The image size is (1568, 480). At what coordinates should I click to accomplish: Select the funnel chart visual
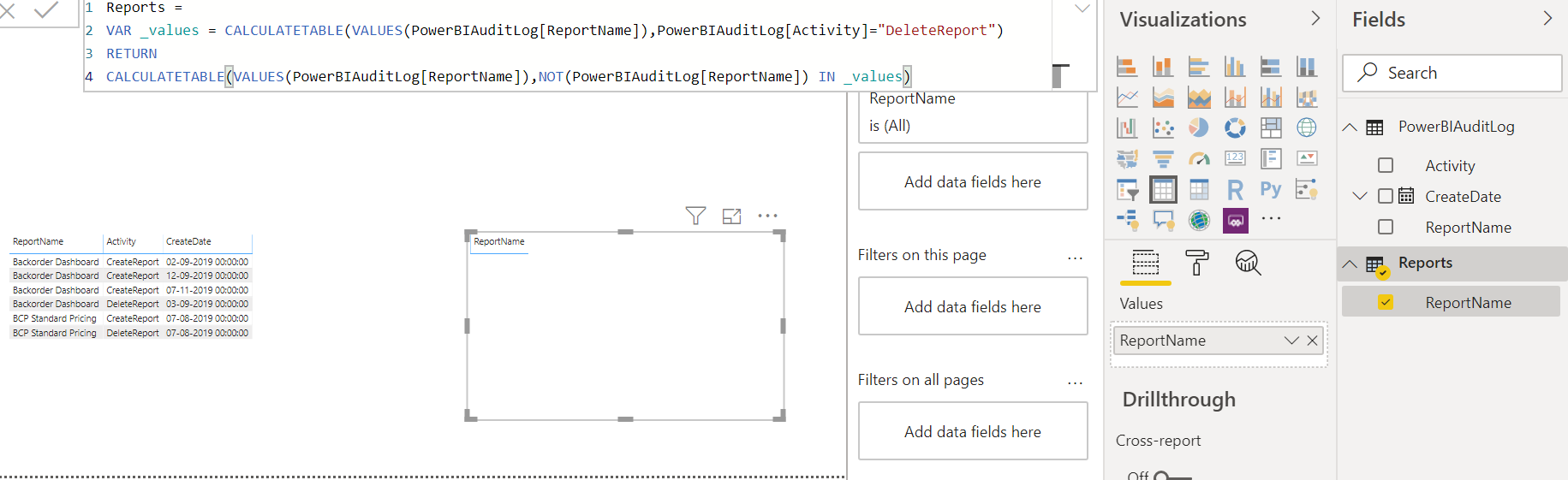tap(1163, 158)
